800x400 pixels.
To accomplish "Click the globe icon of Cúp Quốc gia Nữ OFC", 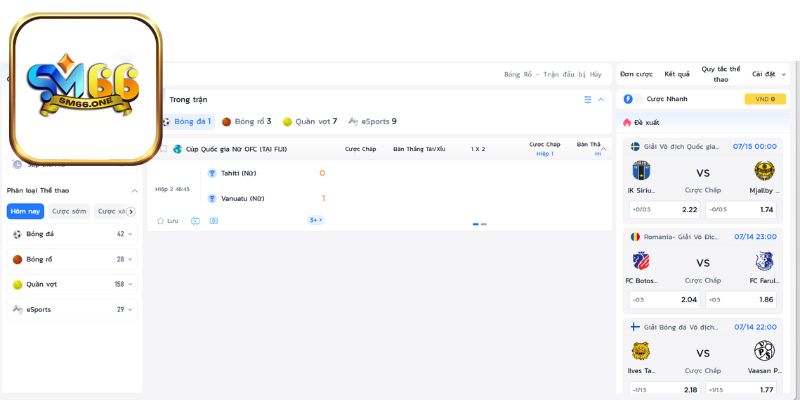I will tap(178, 149).
